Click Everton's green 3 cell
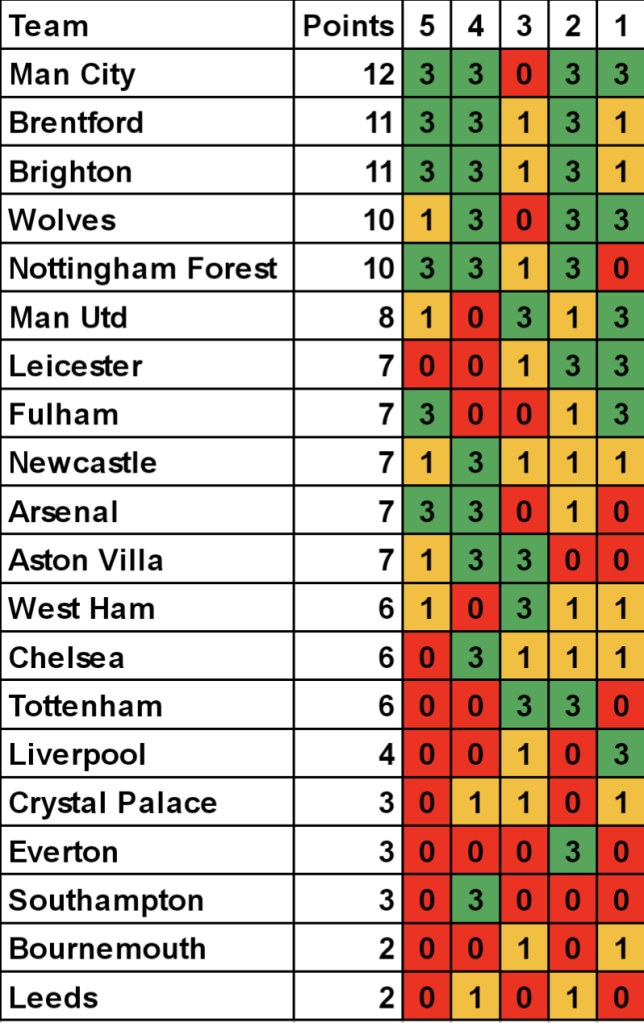This screenshot has width=644, height=1023. pos(573,851)
